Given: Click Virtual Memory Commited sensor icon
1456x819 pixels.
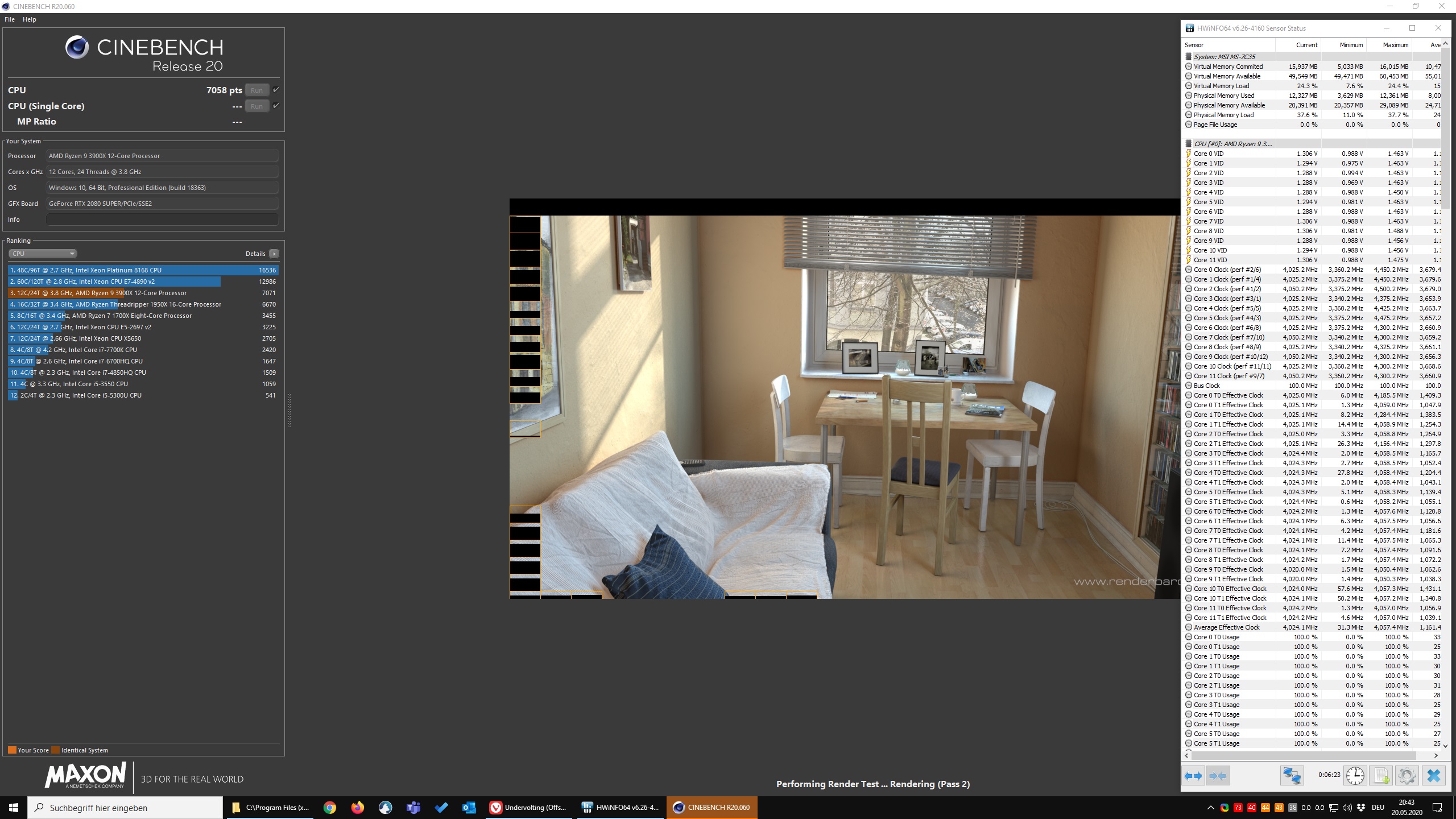Looking at the screenshot, I should (1189, 67).
